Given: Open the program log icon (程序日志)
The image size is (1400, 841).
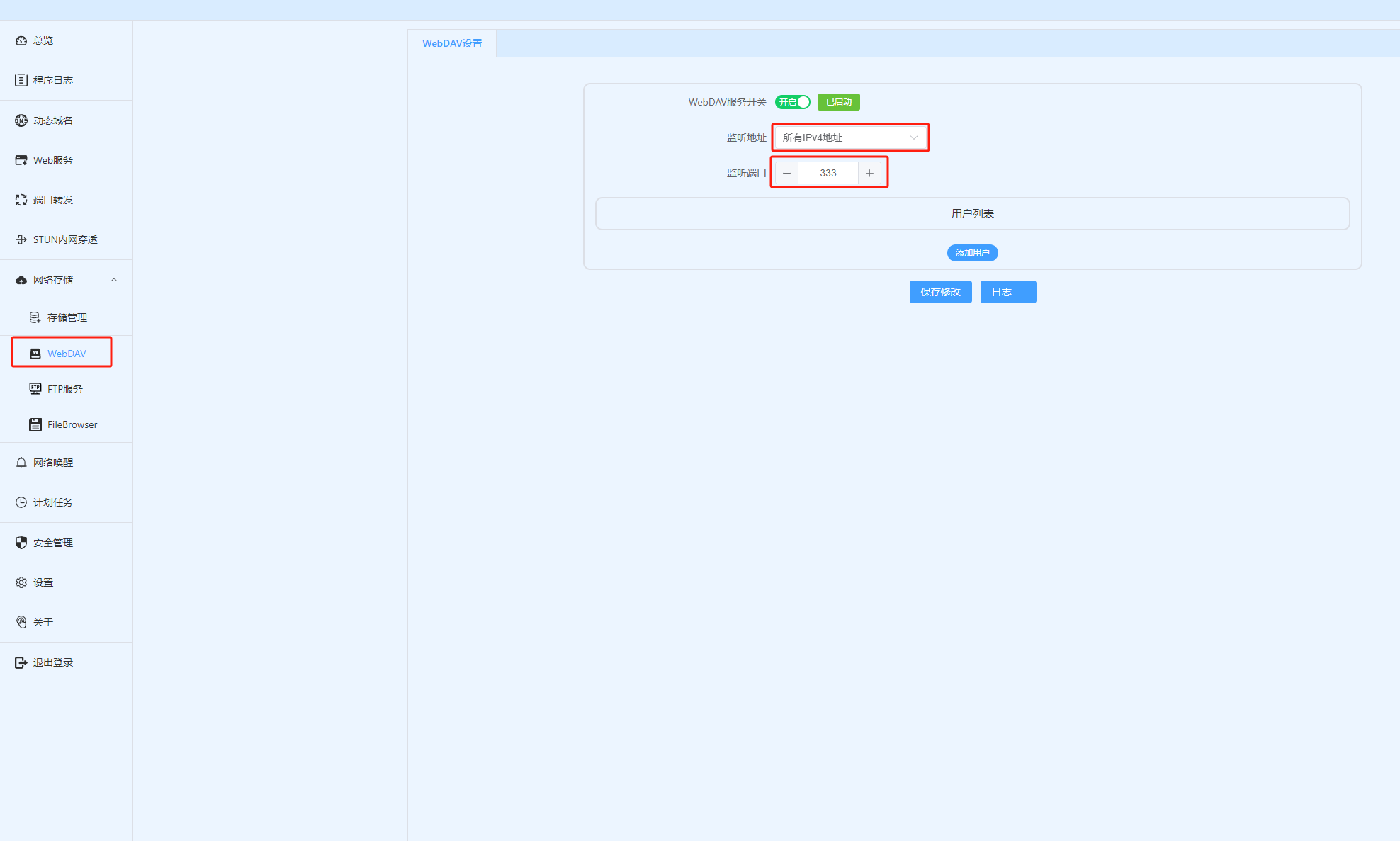Looking at the screenshot, I should point(21,80).
